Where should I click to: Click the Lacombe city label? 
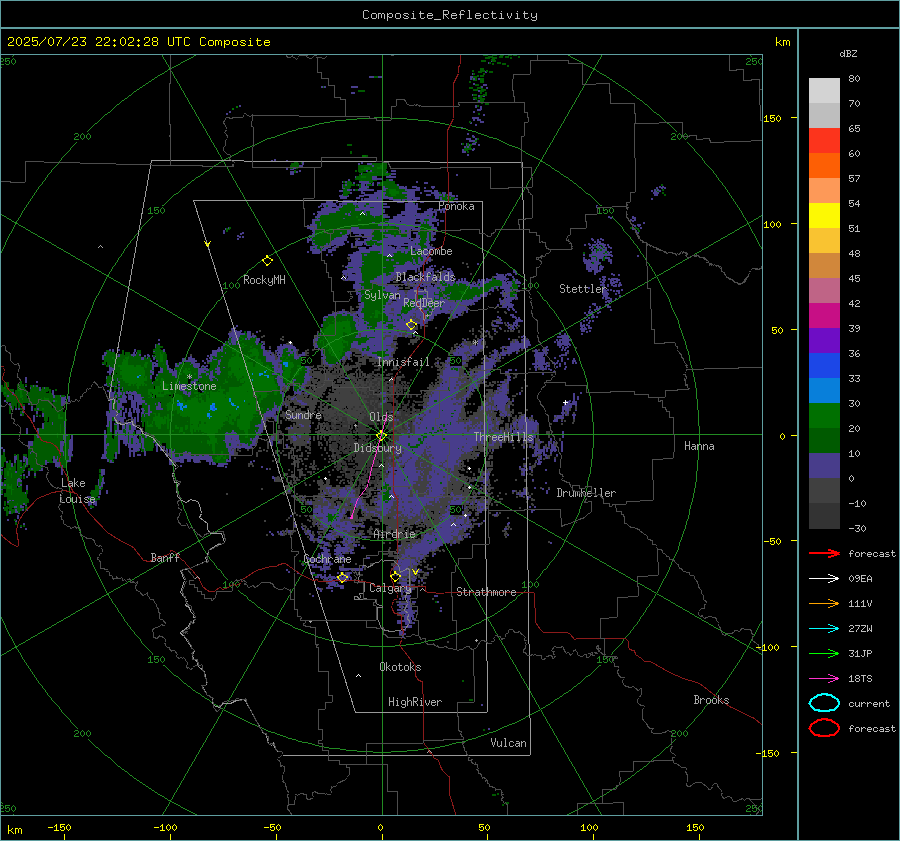(431, 251)
